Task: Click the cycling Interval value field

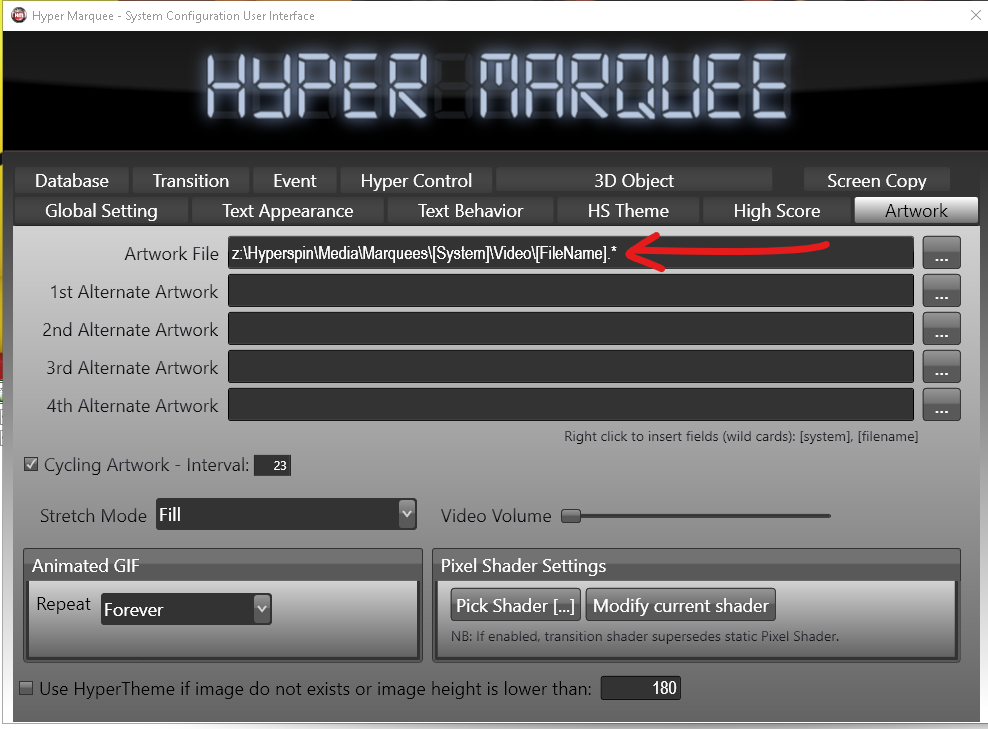Action: pyautogui.click(x=272, y=466)
